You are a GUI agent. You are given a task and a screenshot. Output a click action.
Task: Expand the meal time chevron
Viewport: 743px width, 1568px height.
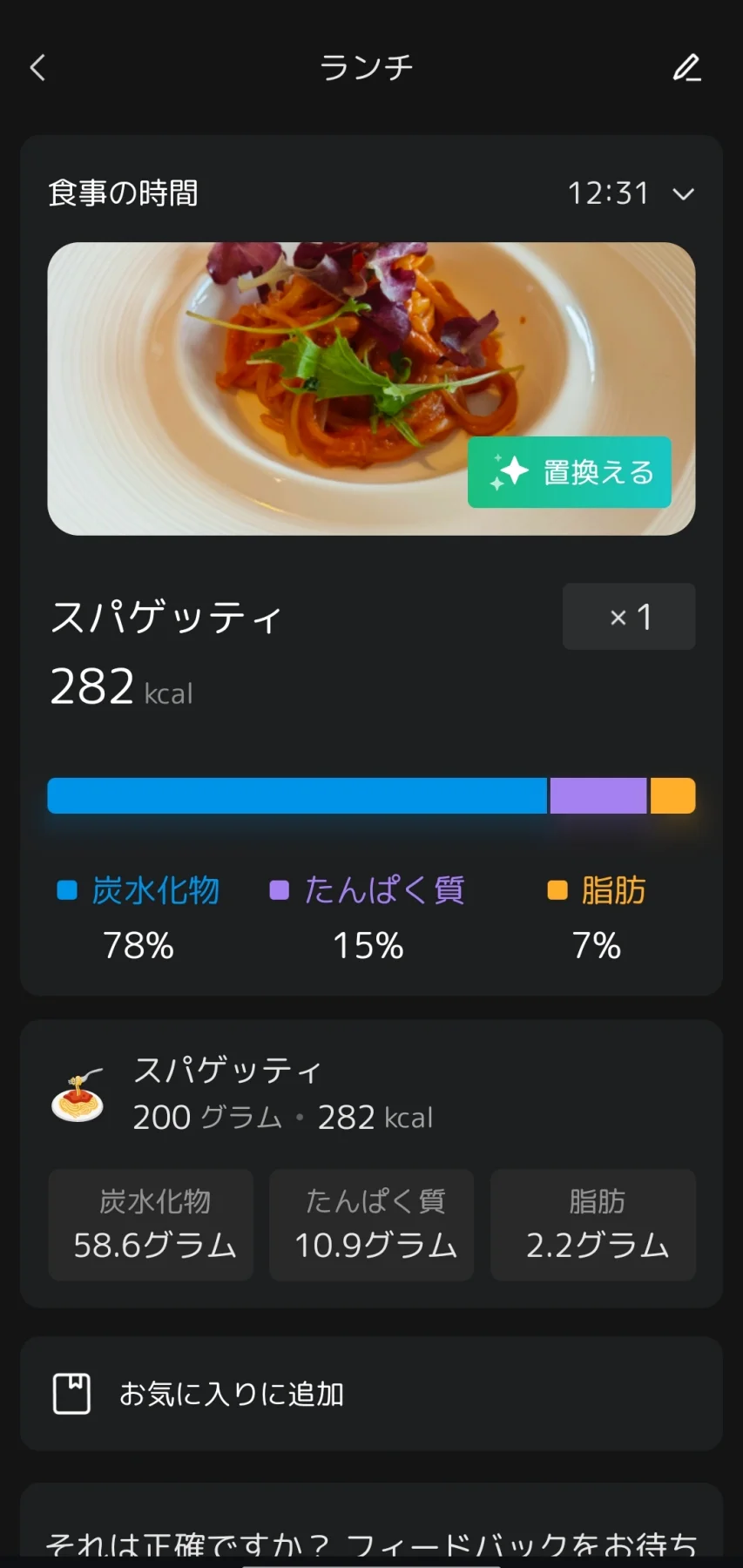(x=684, y=193)
